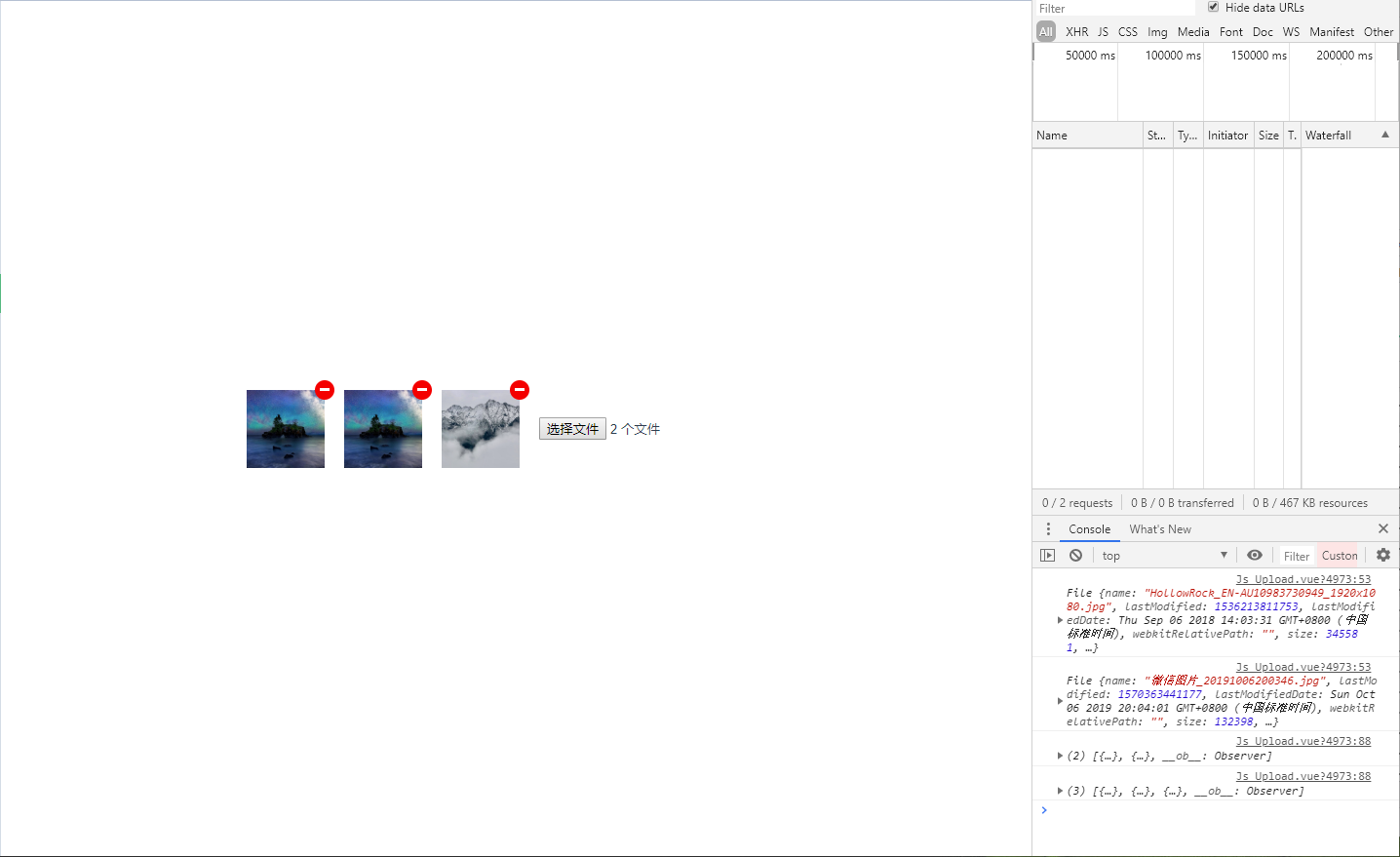Viewport: 1400px width, 857px height.
Task: Open the Custom log levels dropdown
Action: (1339, 555)
